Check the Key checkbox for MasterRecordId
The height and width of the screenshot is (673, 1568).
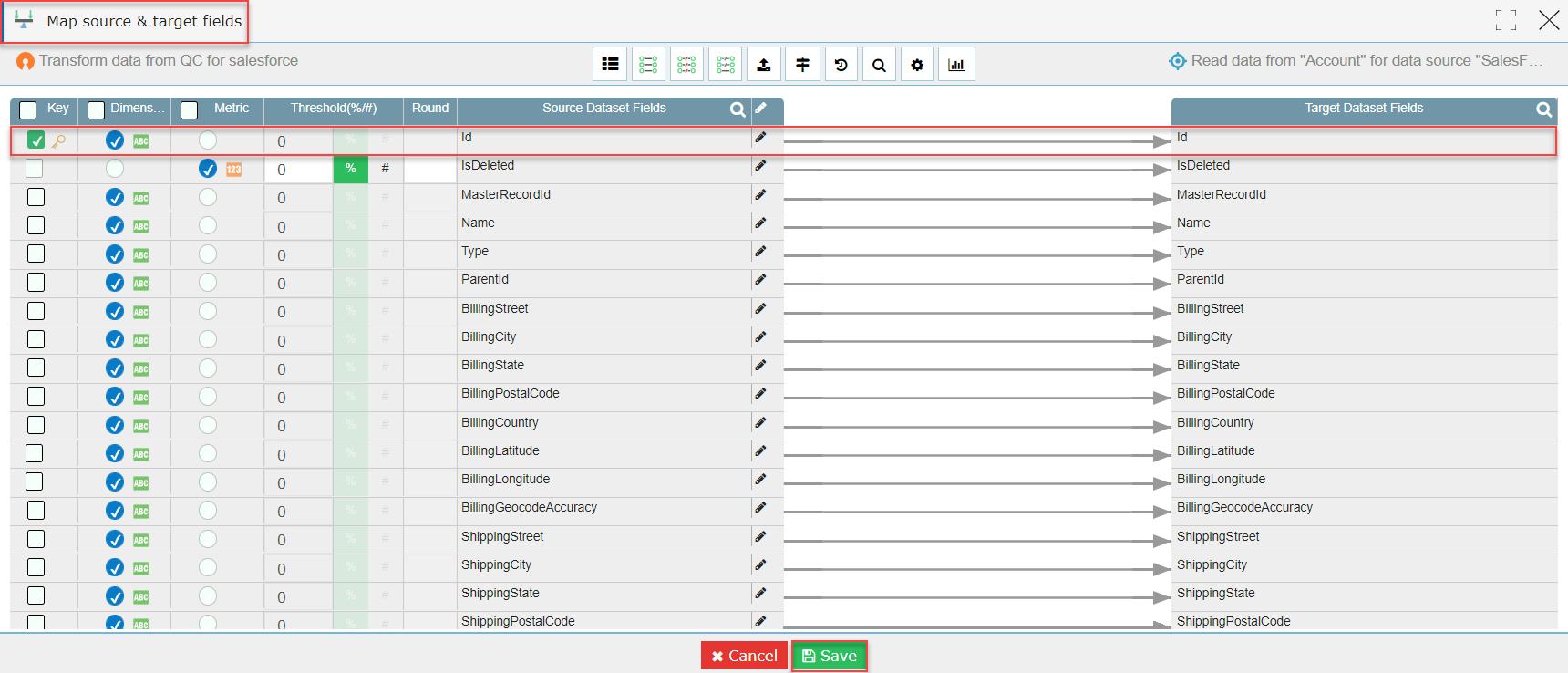pos(36,197)
